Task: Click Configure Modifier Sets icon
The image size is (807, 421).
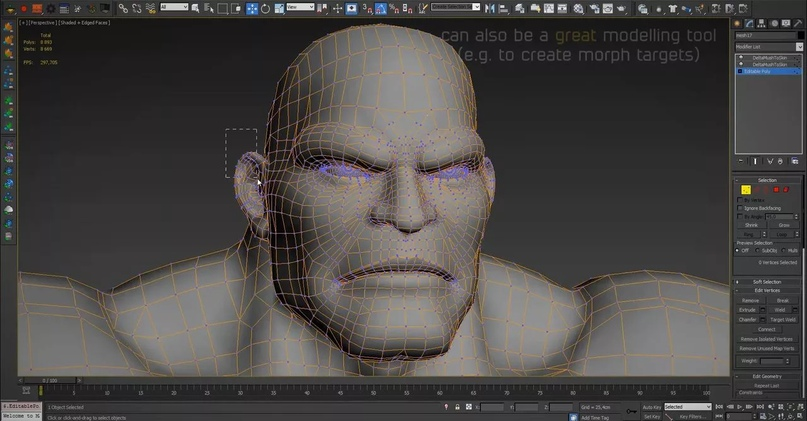Action: click(x=795, y=161)
